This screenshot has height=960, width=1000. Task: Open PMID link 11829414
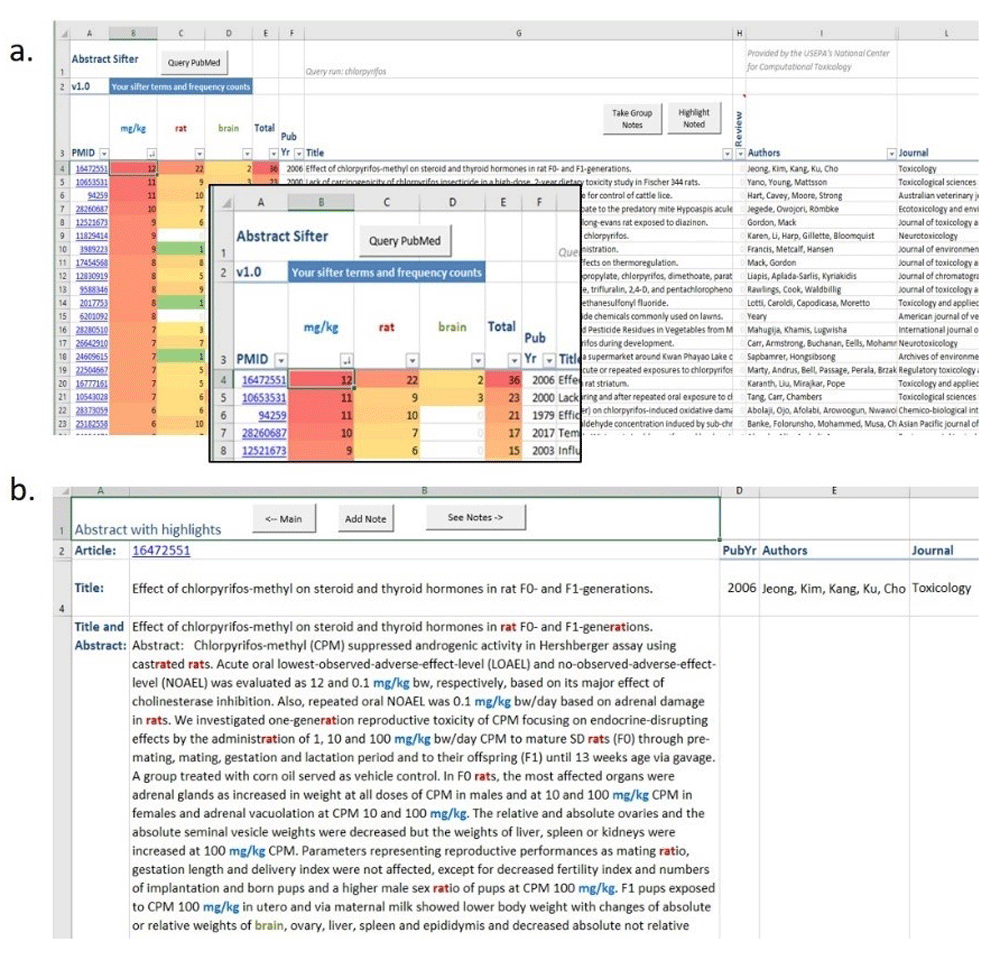92,236
